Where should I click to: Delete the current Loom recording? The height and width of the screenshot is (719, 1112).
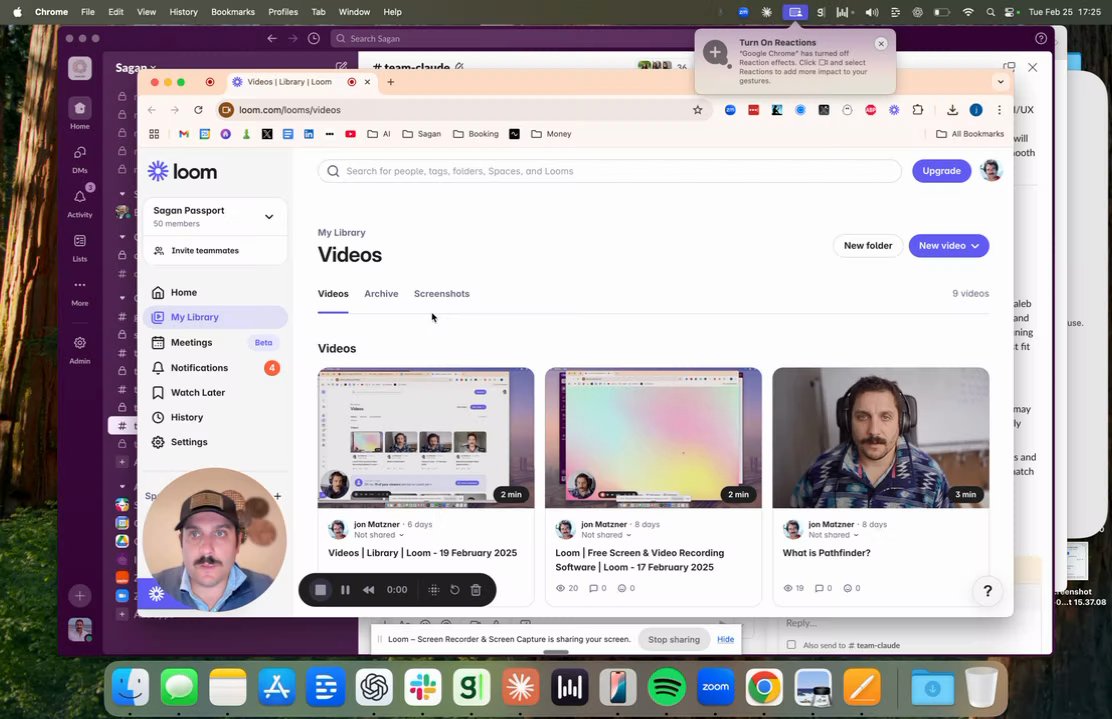pyautogui.click(x=476, y=590)
